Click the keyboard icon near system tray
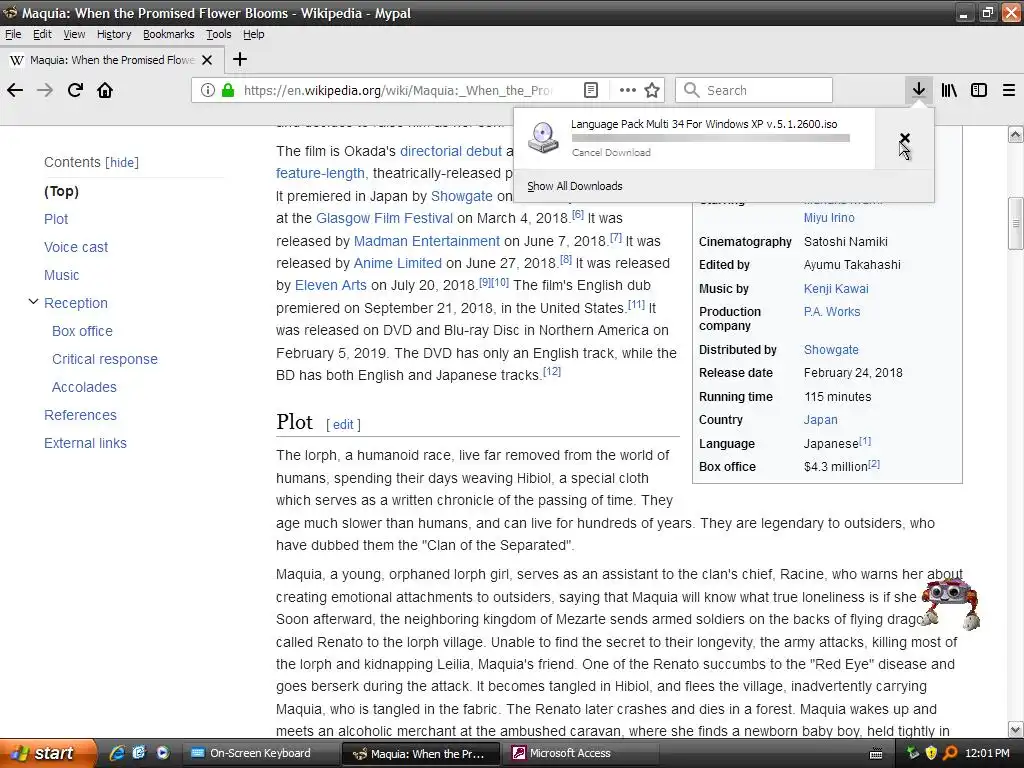 pyautogui.click(x=876, y=754)
